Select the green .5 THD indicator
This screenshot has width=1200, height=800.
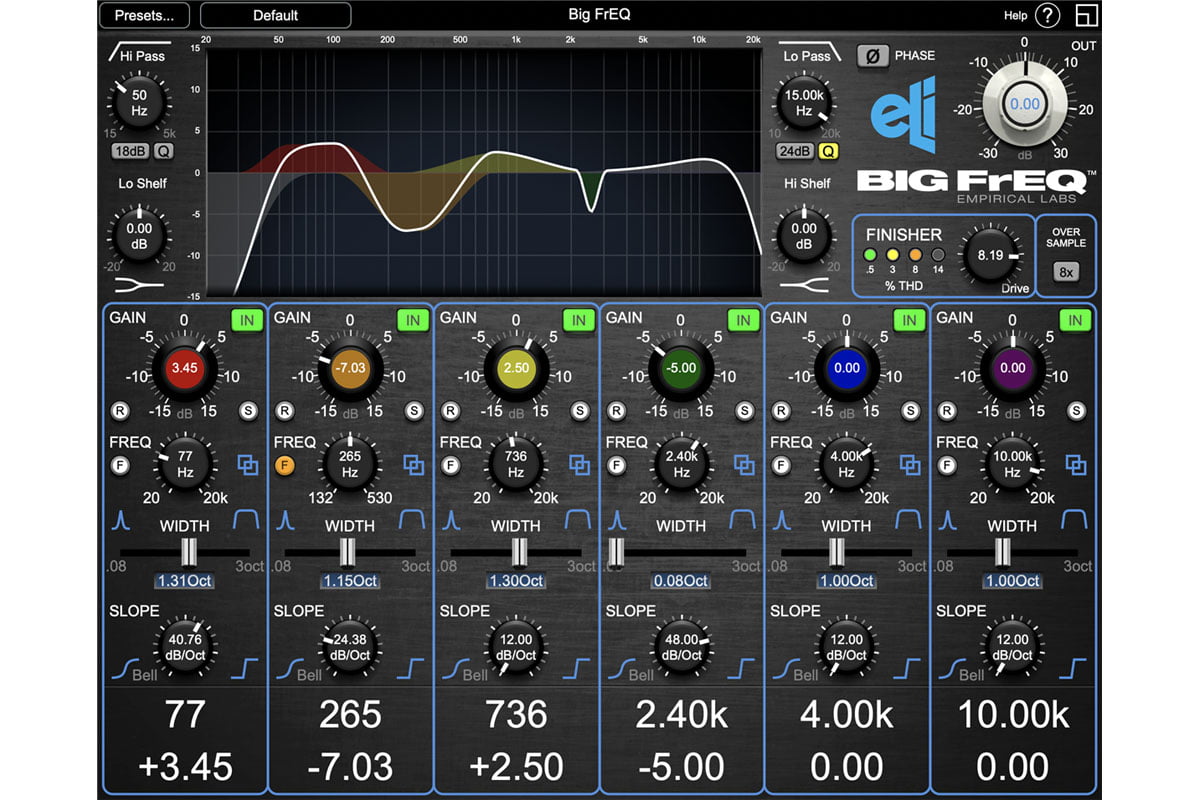tap(870, 254)
